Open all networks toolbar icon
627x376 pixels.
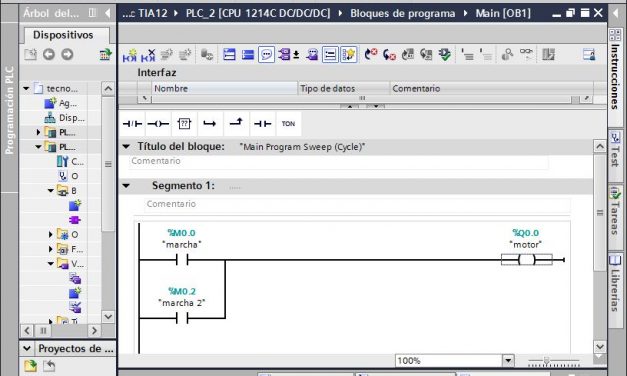click(x=229, y=55)
